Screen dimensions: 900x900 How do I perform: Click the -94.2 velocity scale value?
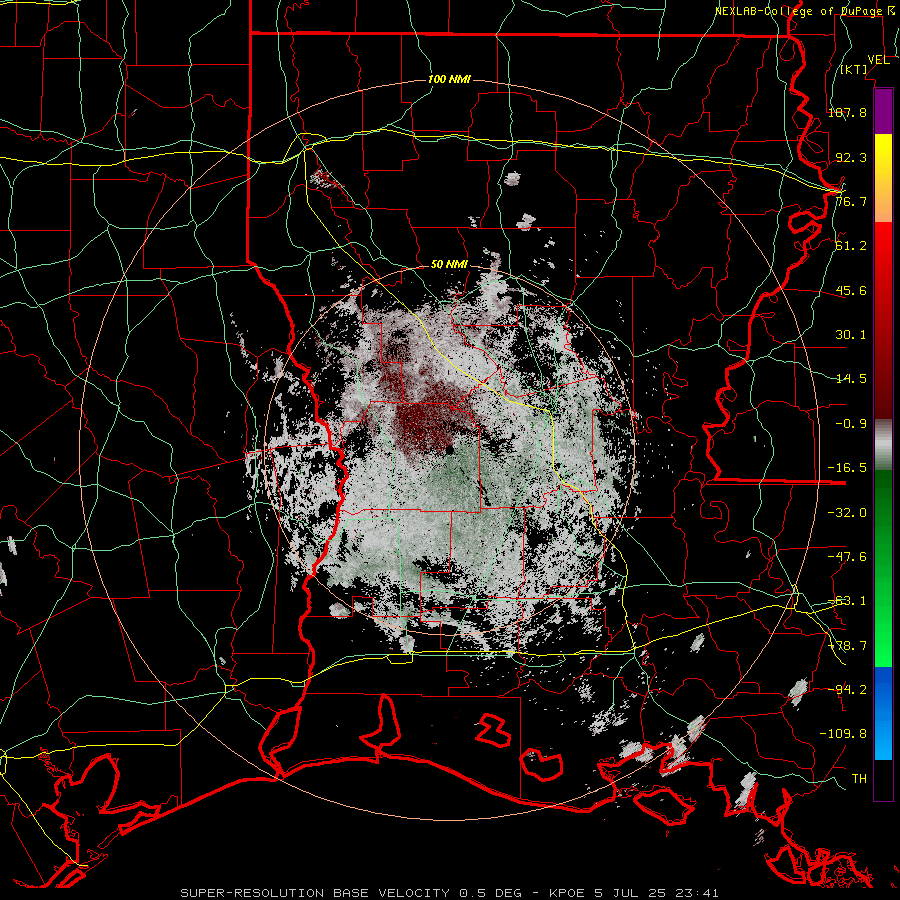pos(847,689)
